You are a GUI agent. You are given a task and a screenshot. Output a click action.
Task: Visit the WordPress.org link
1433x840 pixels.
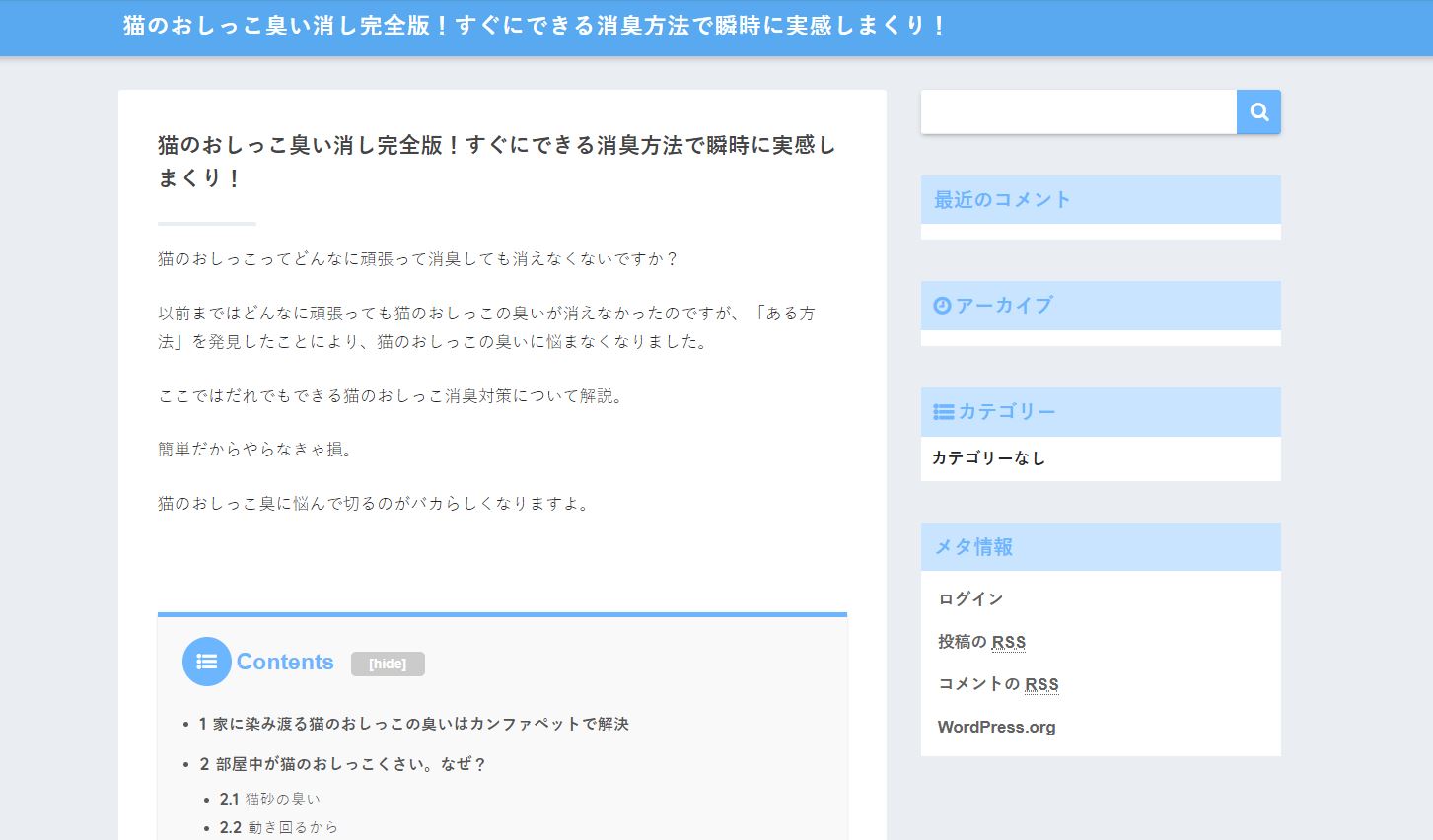point(996,727)
